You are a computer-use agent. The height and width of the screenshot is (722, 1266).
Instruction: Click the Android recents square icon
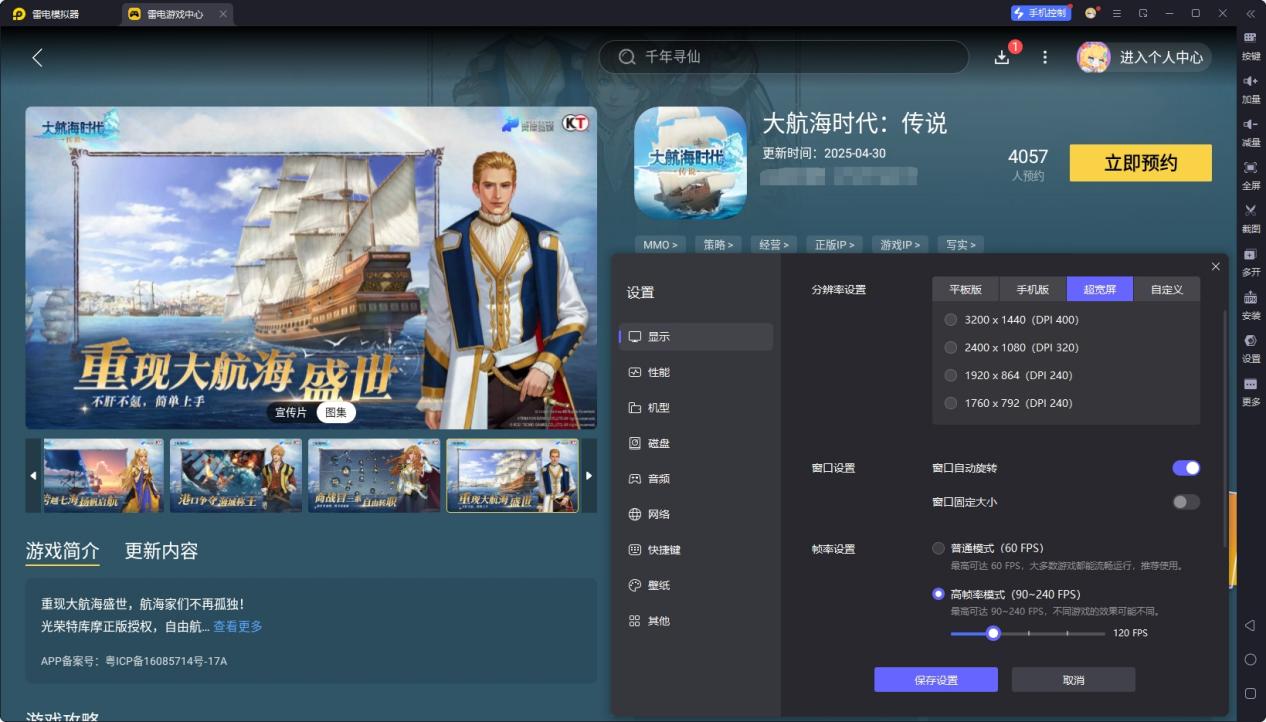1250,693
